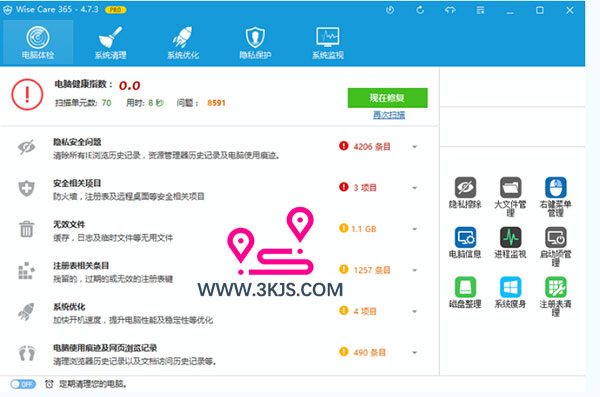Select the 无效文件 heading text
600x397 pixels.
[x=69, y=224]
